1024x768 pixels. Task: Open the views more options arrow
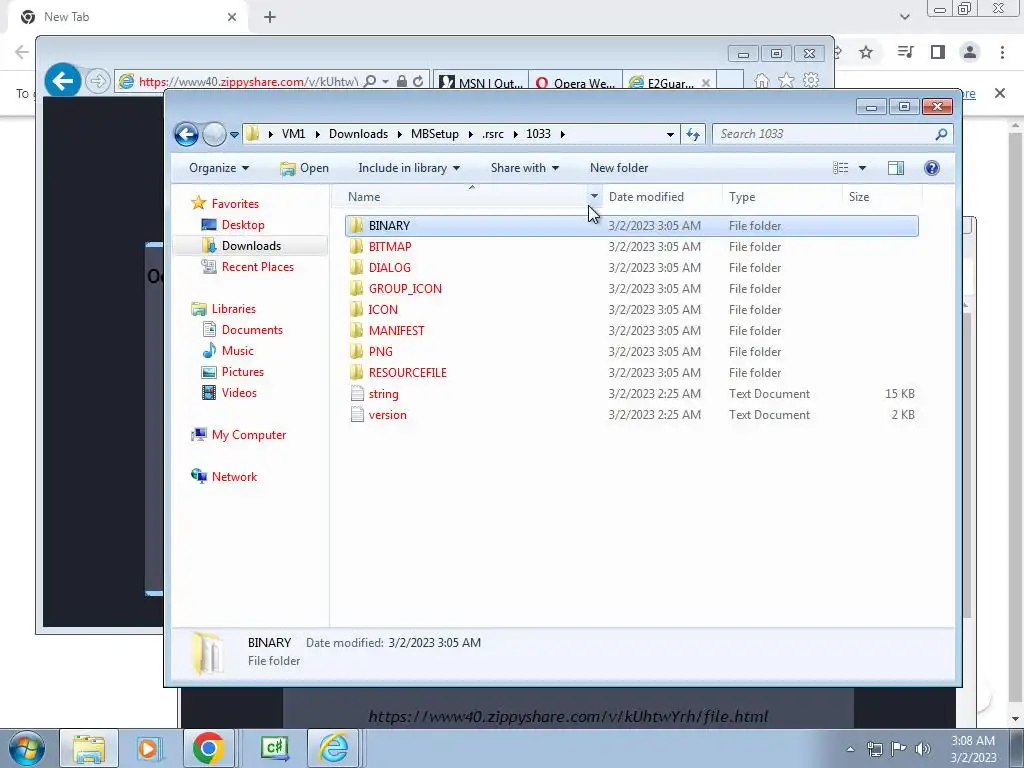point(862,168)
